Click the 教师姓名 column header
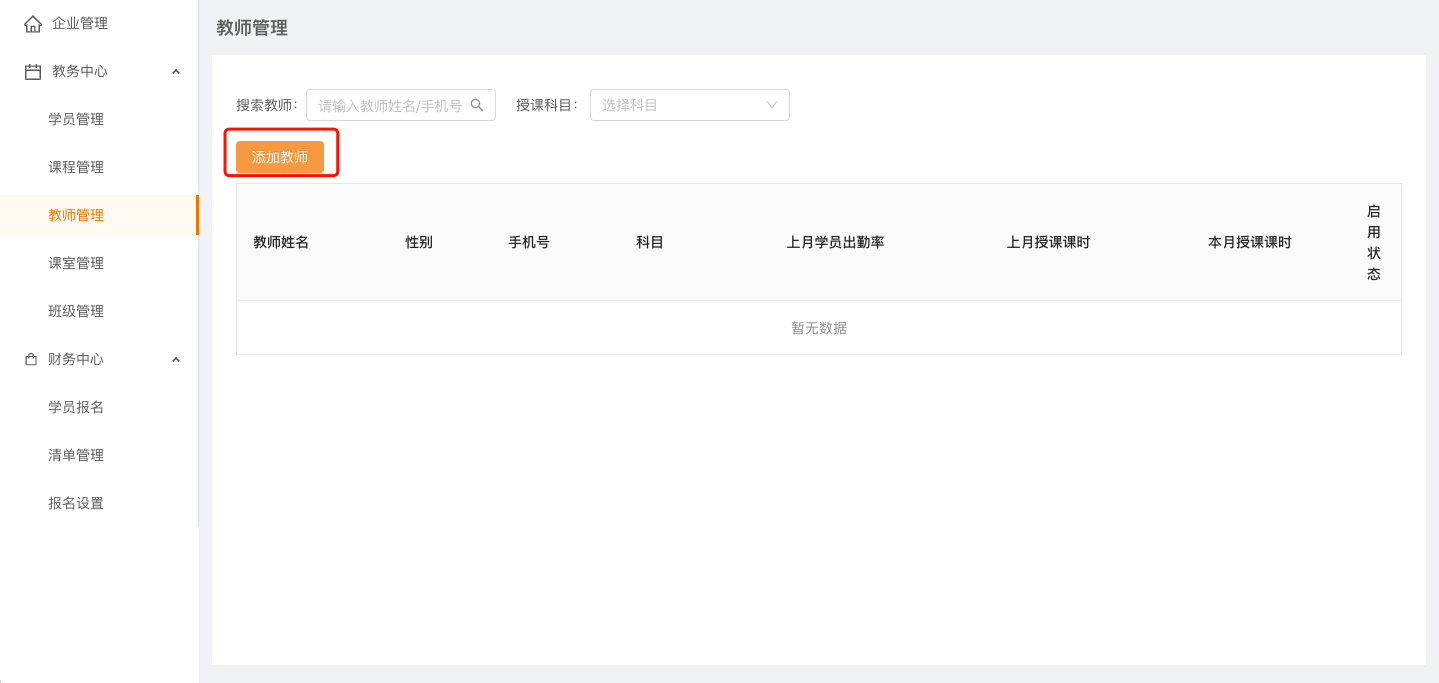 click(281, 242)
